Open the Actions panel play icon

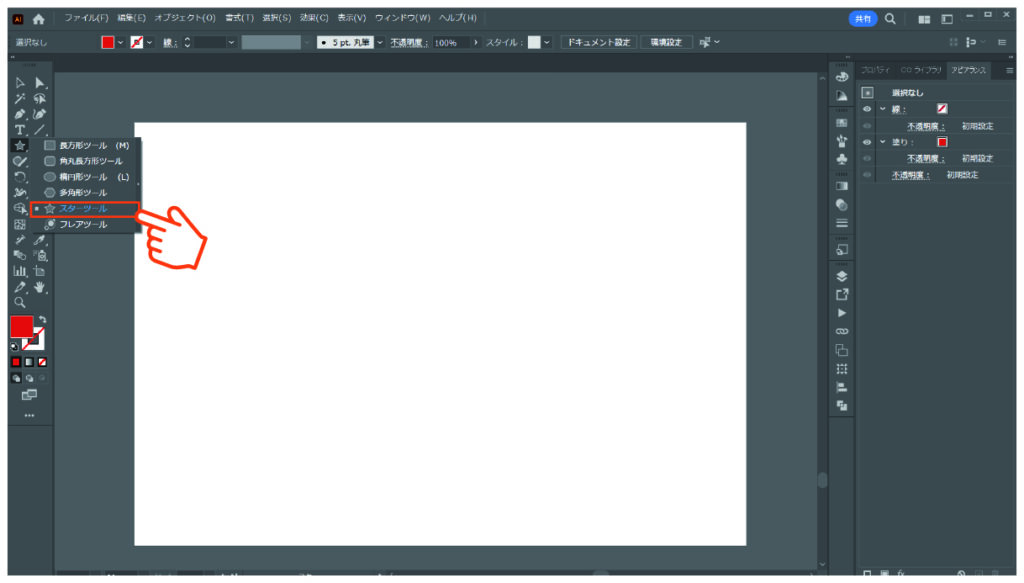[842, 313]
